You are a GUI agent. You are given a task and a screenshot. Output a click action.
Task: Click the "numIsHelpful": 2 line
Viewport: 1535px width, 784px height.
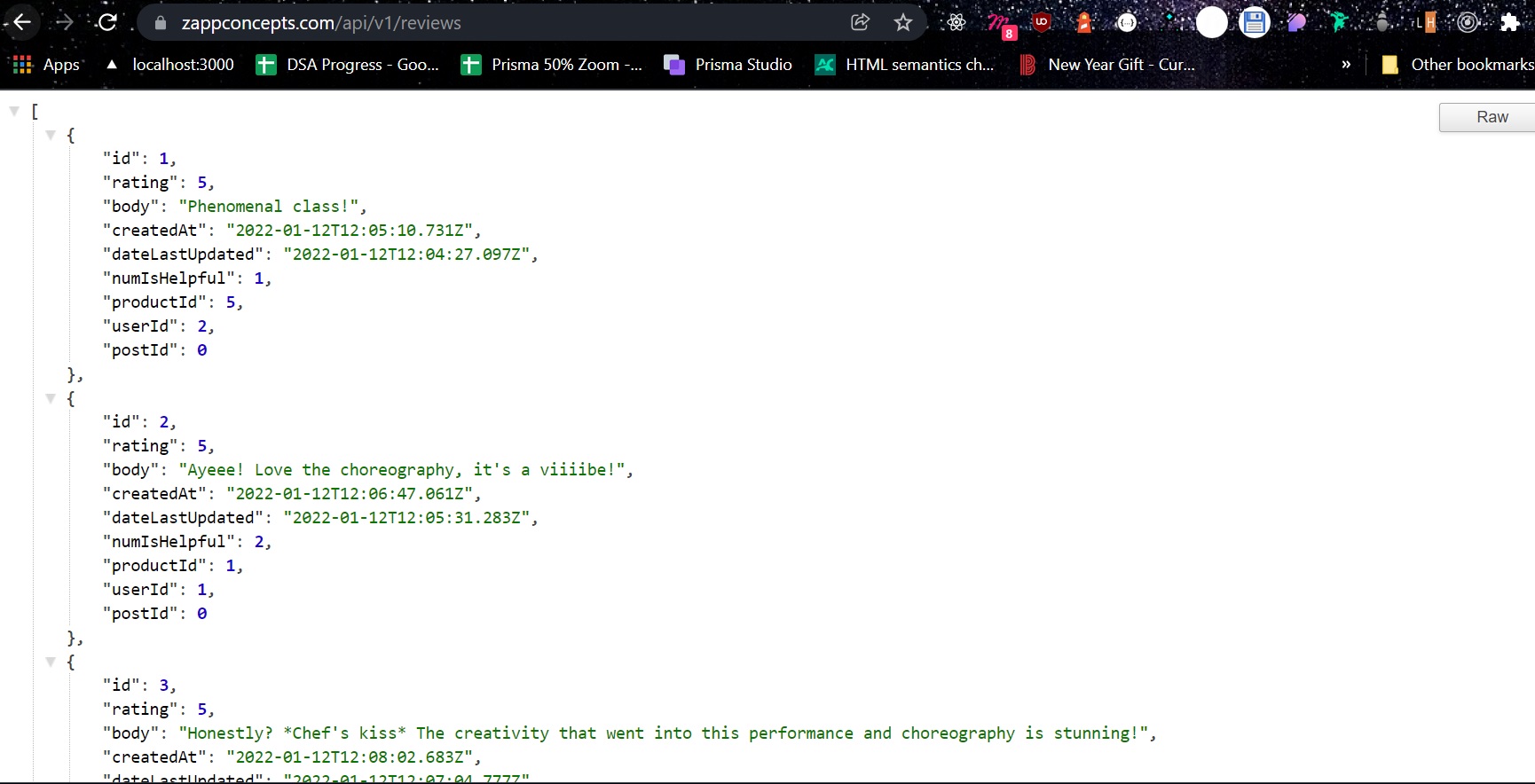pyautogui.click(x=187, y=542)
